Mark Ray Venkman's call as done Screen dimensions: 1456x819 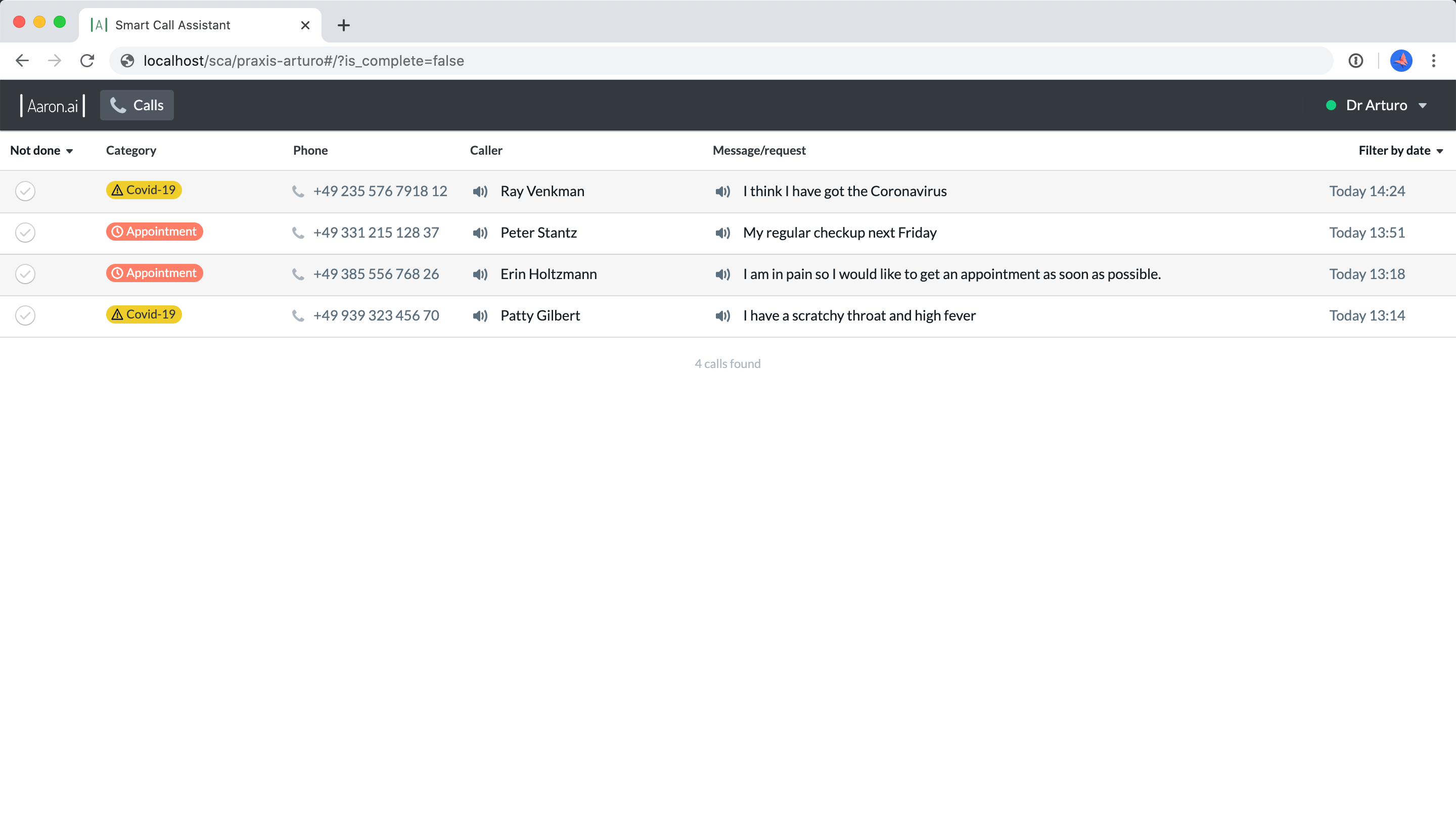25,192
